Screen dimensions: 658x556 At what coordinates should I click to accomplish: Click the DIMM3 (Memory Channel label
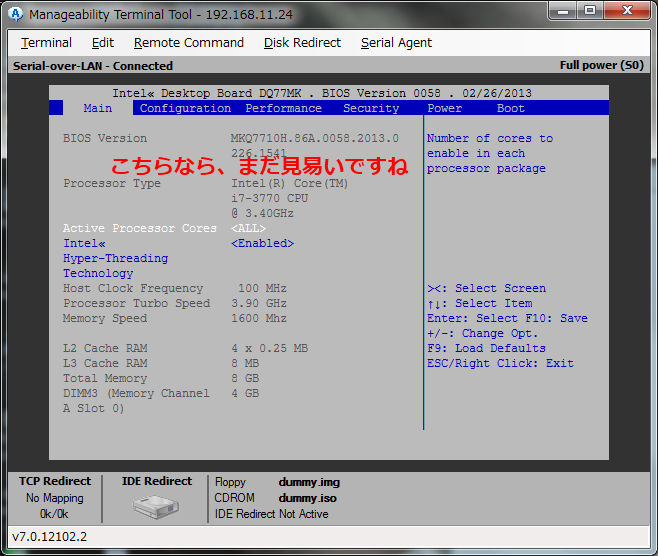pos(136,394)
